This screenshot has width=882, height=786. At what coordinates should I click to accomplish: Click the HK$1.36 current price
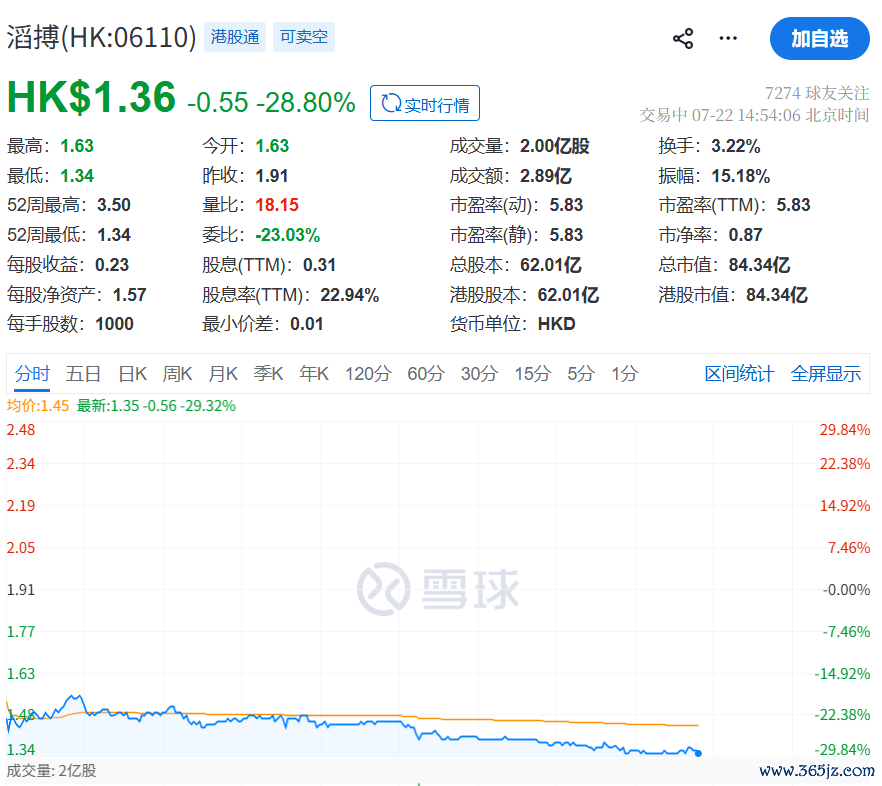[91, 98]
